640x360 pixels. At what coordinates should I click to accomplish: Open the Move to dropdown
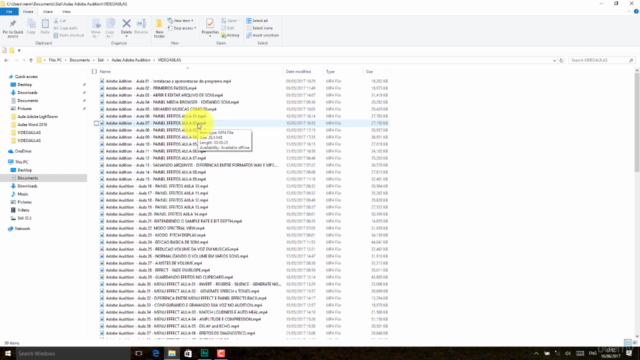96,35
